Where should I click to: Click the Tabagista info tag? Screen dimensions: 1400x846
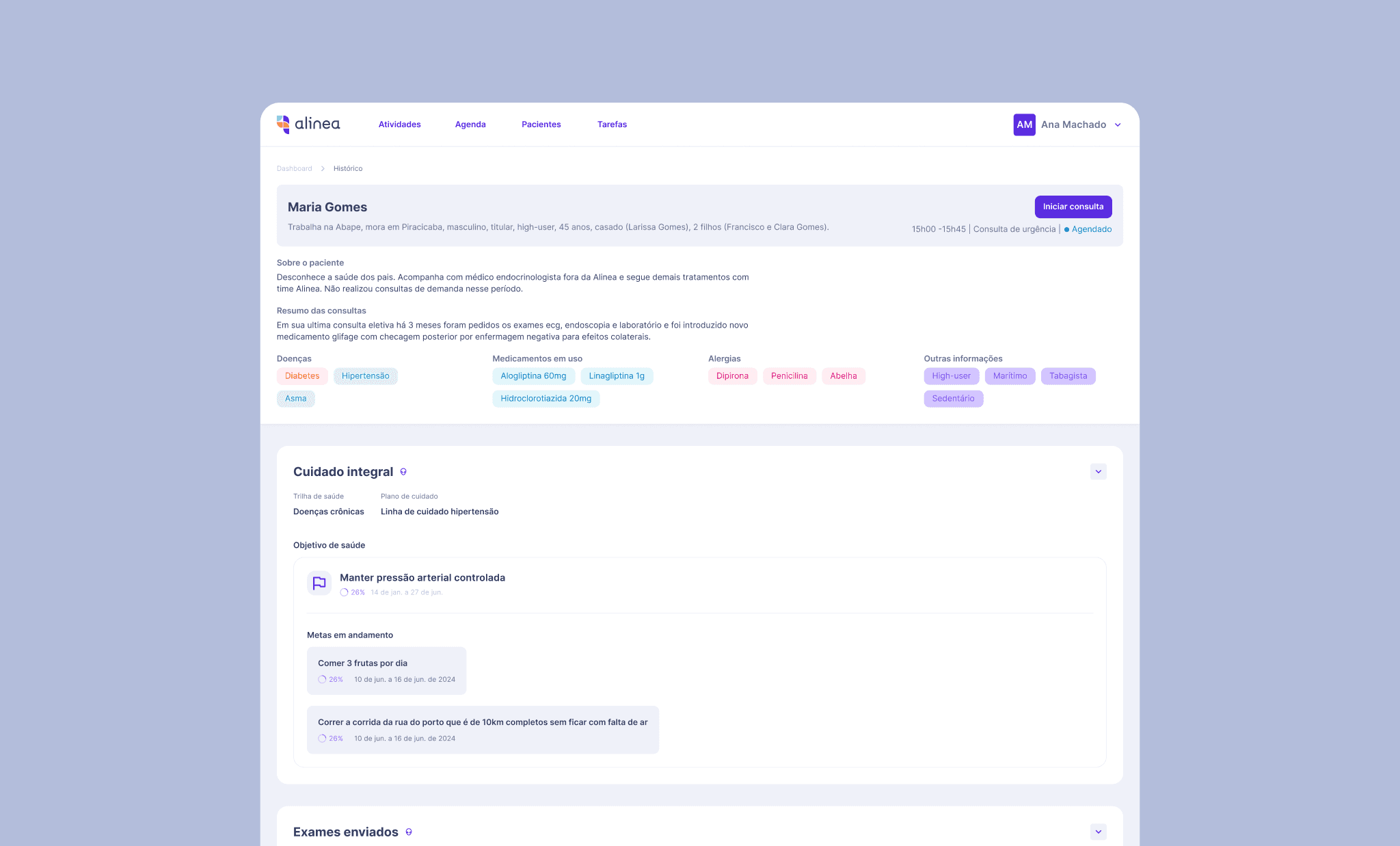pos(1068,376)
